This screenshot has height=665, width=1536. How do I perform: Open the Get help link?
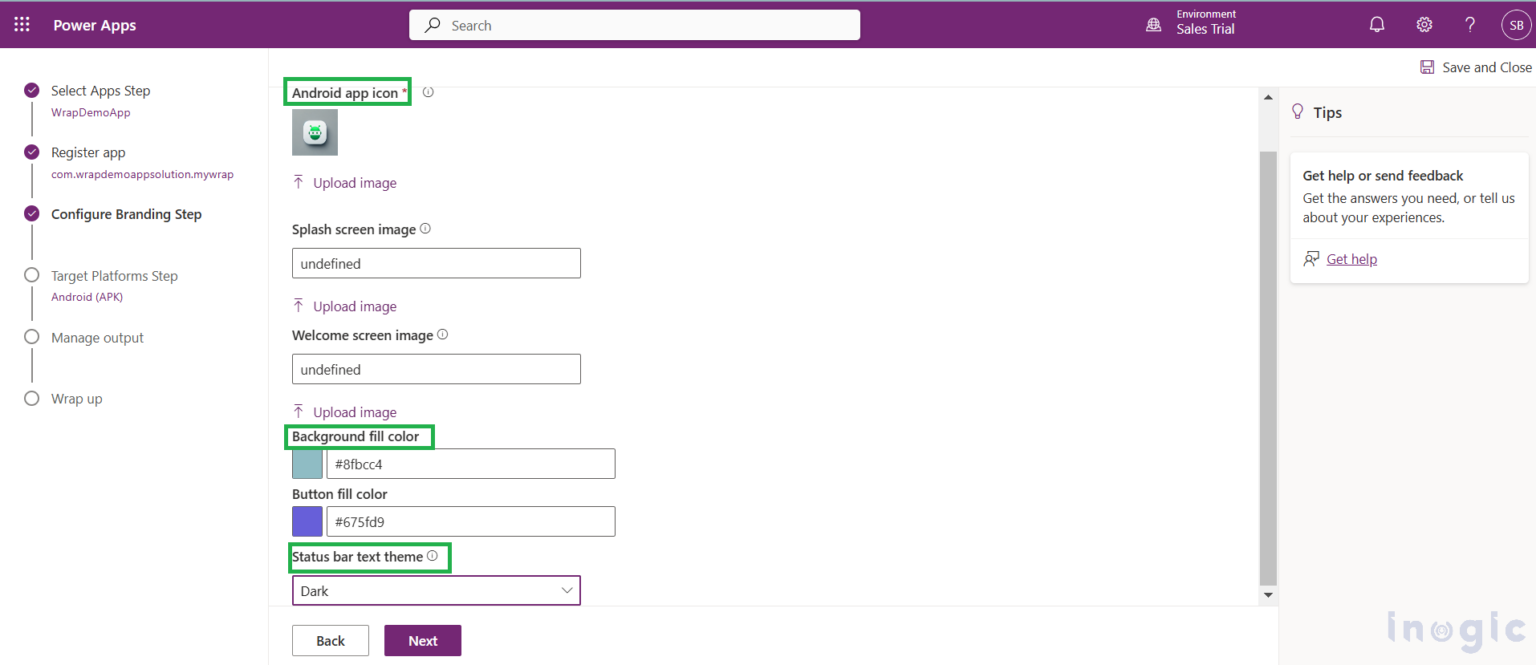pos(1351,258)
